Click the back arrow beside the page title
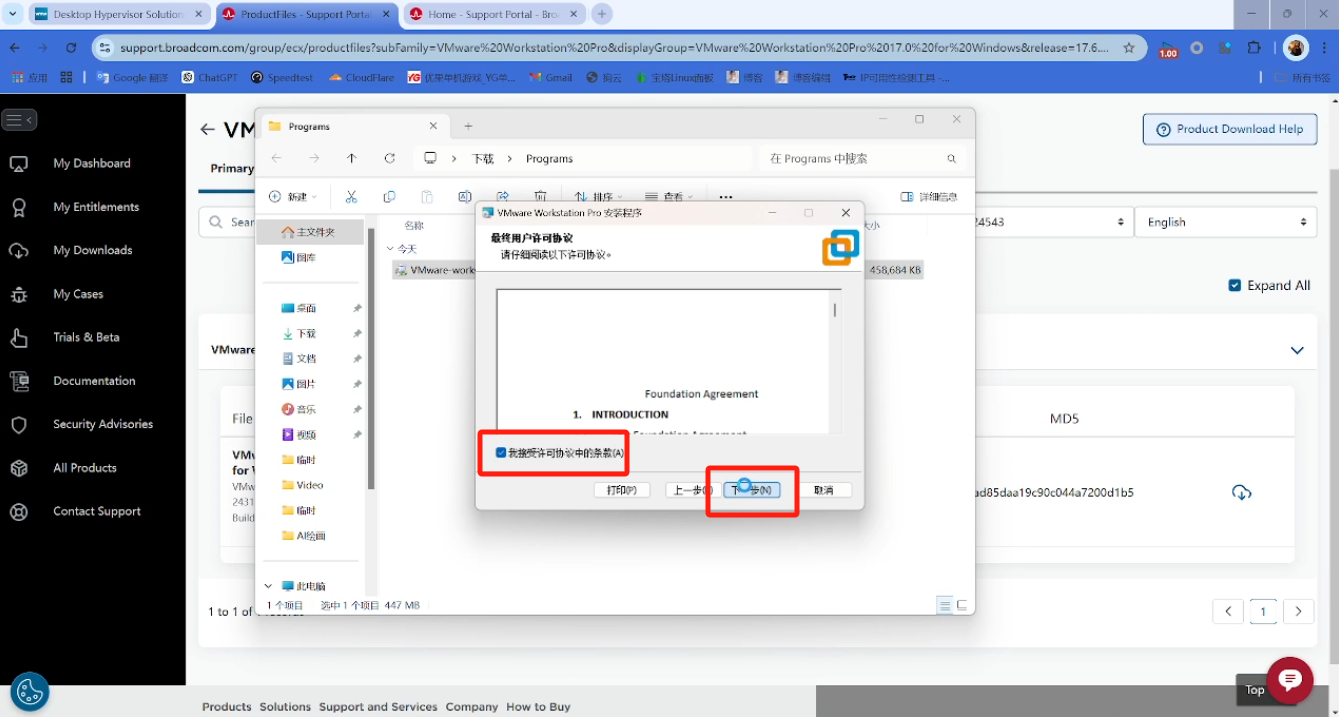 tap(207, 129)
